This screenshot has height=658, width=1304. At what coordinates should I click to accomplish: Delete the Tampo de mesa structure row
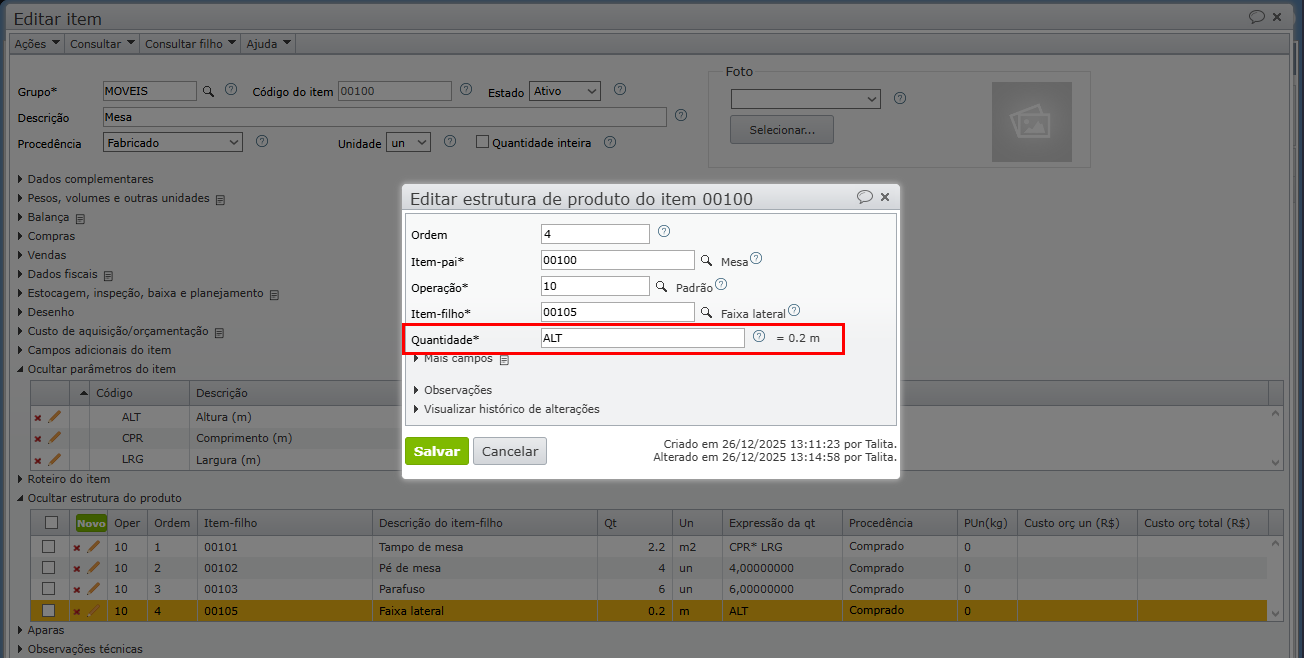click(x=77, y=548)
